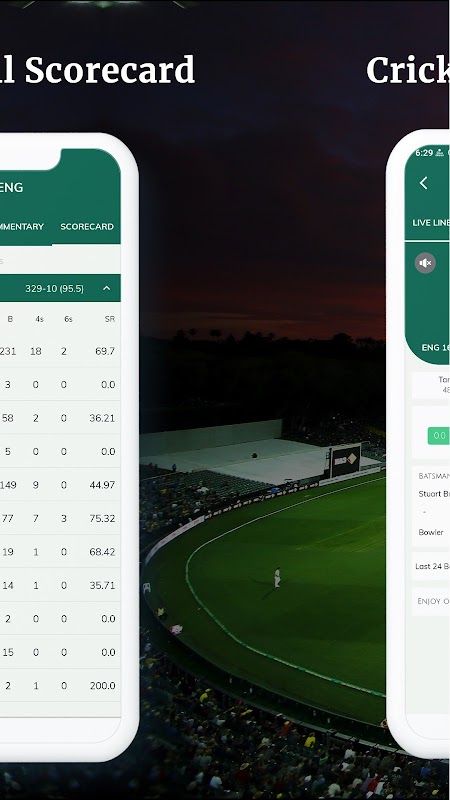Select the Stuart Br batsman entry
Image resolution: width=450 pixels, height=800 pixels.
click(x=434, y=494)
